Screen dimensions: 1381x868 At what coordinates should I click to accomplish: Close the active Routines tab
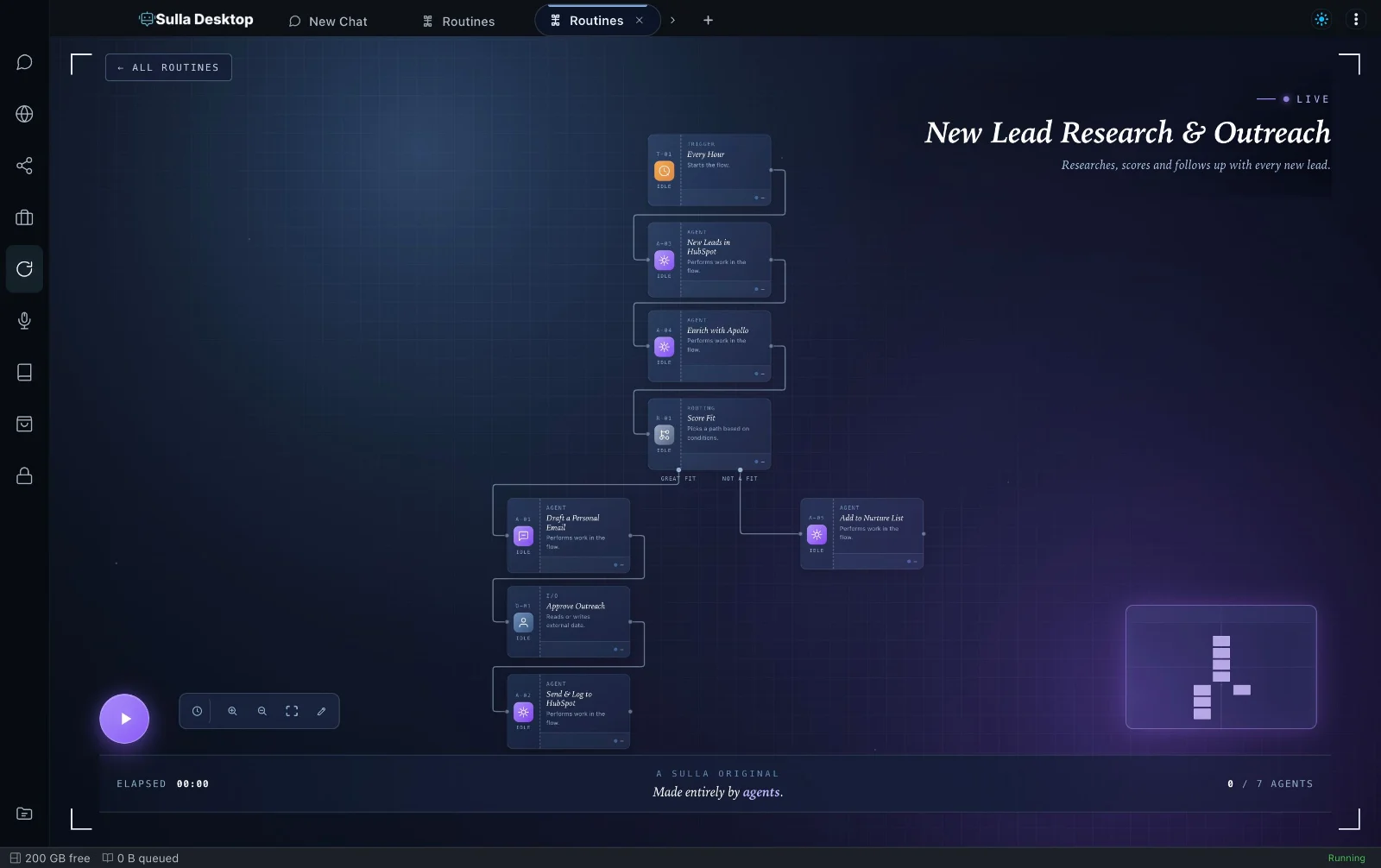click(640, 20)
